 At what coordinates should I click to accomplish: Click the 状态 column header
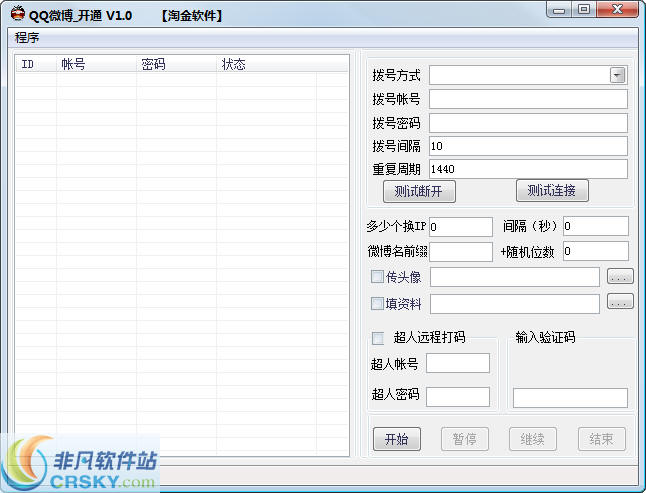tap(267, 64)
